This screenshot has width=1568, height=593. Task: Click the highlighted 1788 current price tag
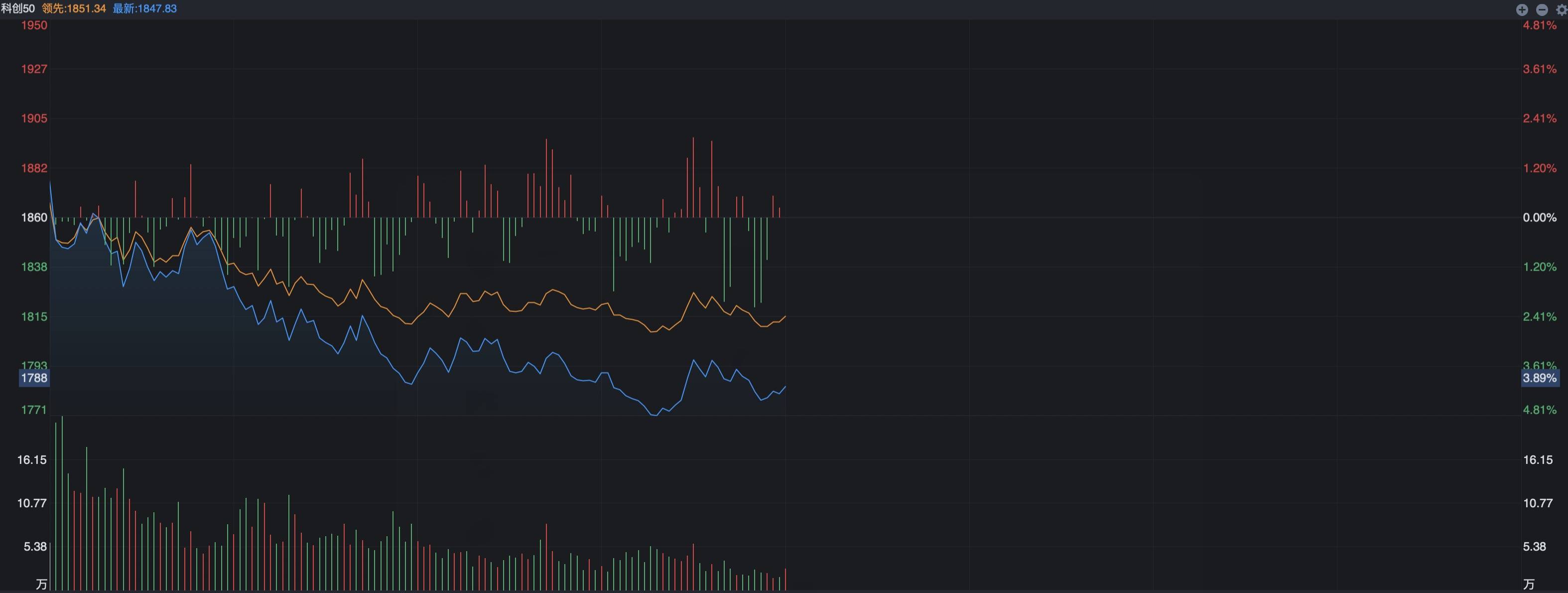click(34, 378)
